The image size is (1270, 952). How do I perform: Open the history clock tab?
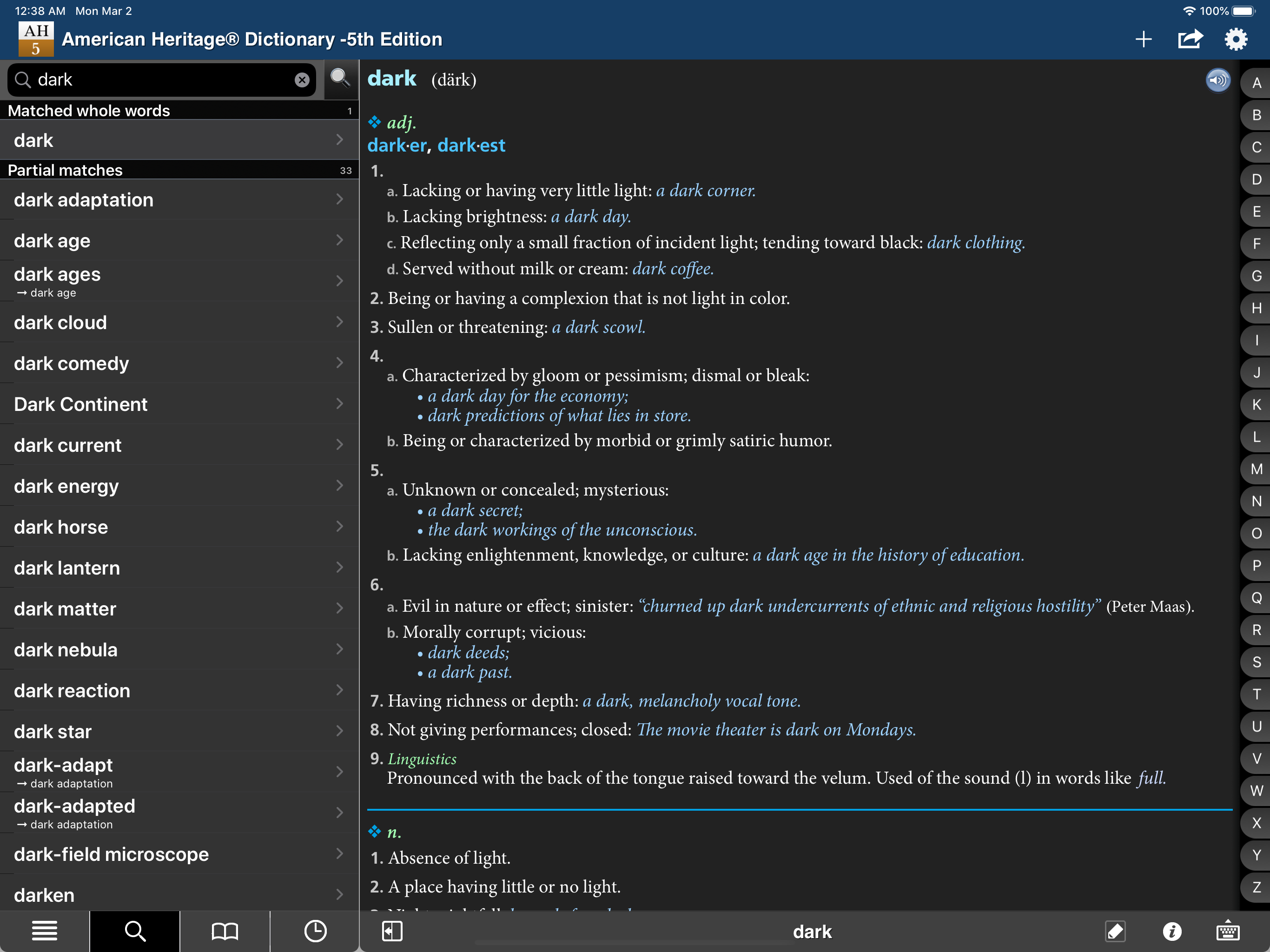315,931
